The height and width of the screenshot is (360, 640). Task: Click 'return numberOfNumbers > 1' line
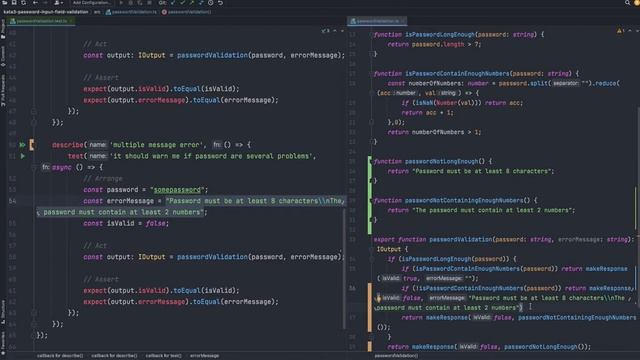click(x=434, y=132)
